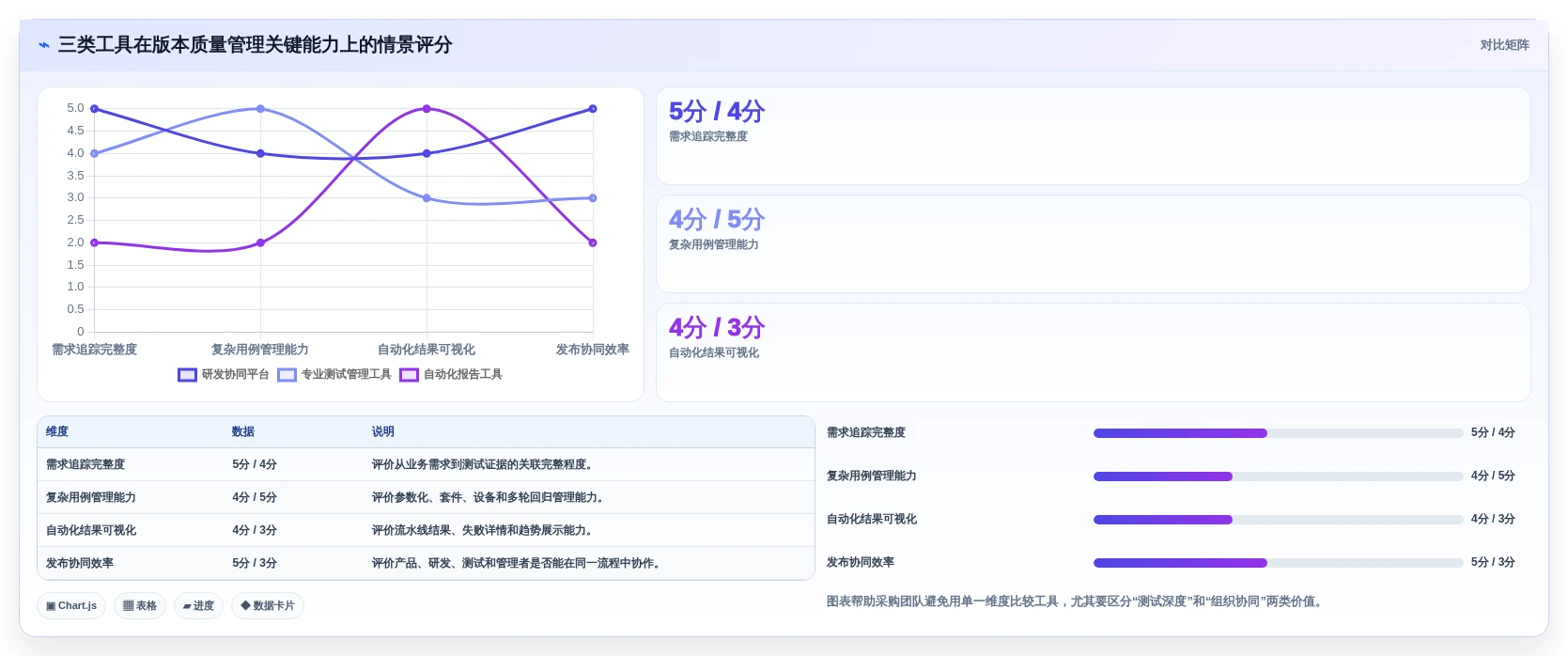The width and height of the screenshot is (1568, 656).
Task: Select the 4分 / 5分 复杂用例管理能力 card
Action: (x=1093, y=244)
